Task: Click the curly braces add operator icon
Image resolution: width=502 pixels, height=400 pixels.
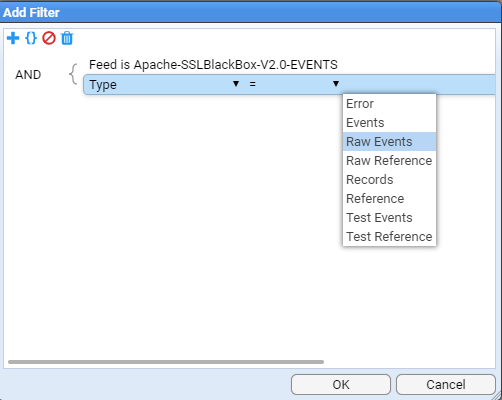Action: (x=31, y=38)
